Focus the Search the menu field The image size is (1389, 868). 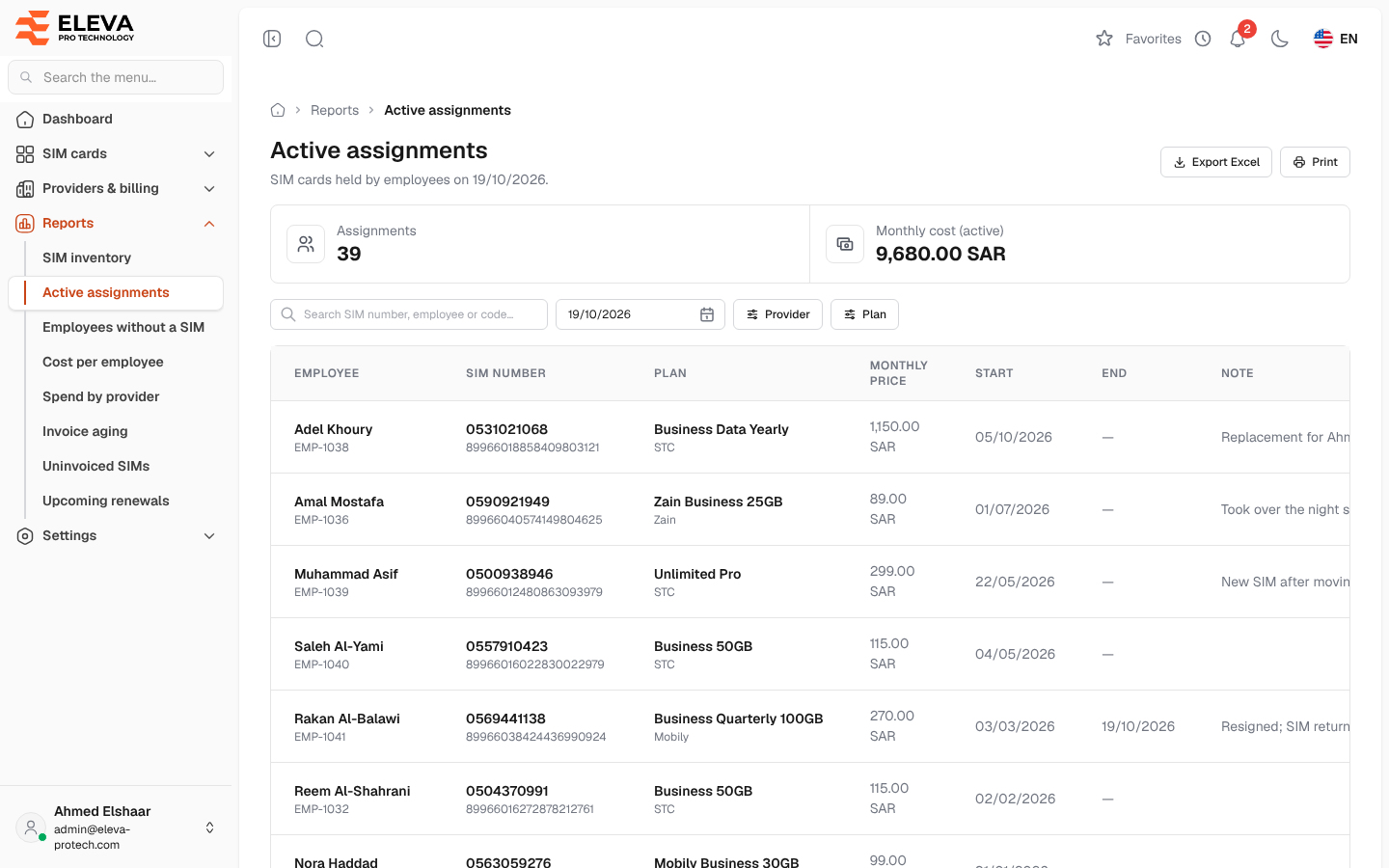pyautogui.click(x=116, y=77)
